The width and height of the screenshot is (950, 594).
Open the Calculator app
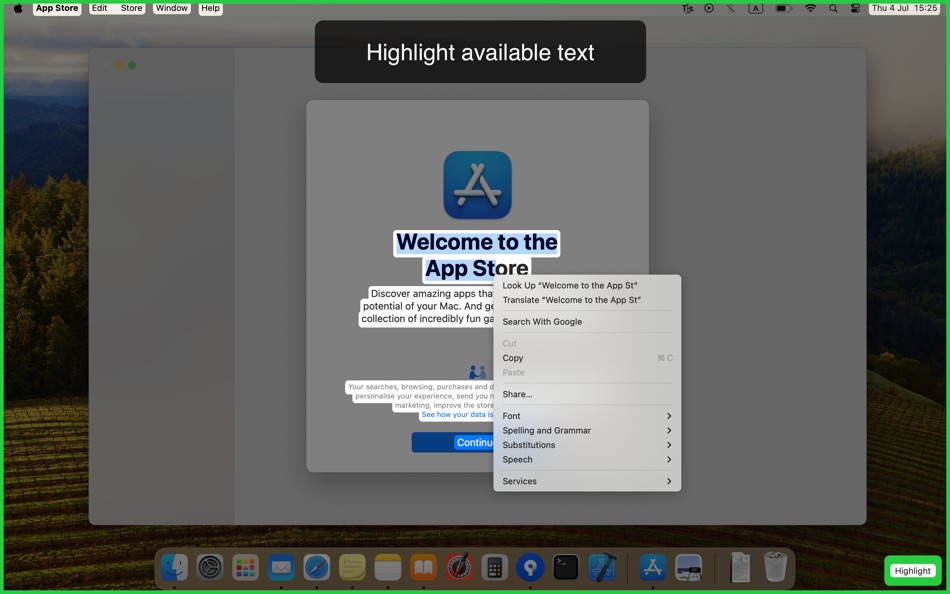pyautogui.click(x=493, y=568)
